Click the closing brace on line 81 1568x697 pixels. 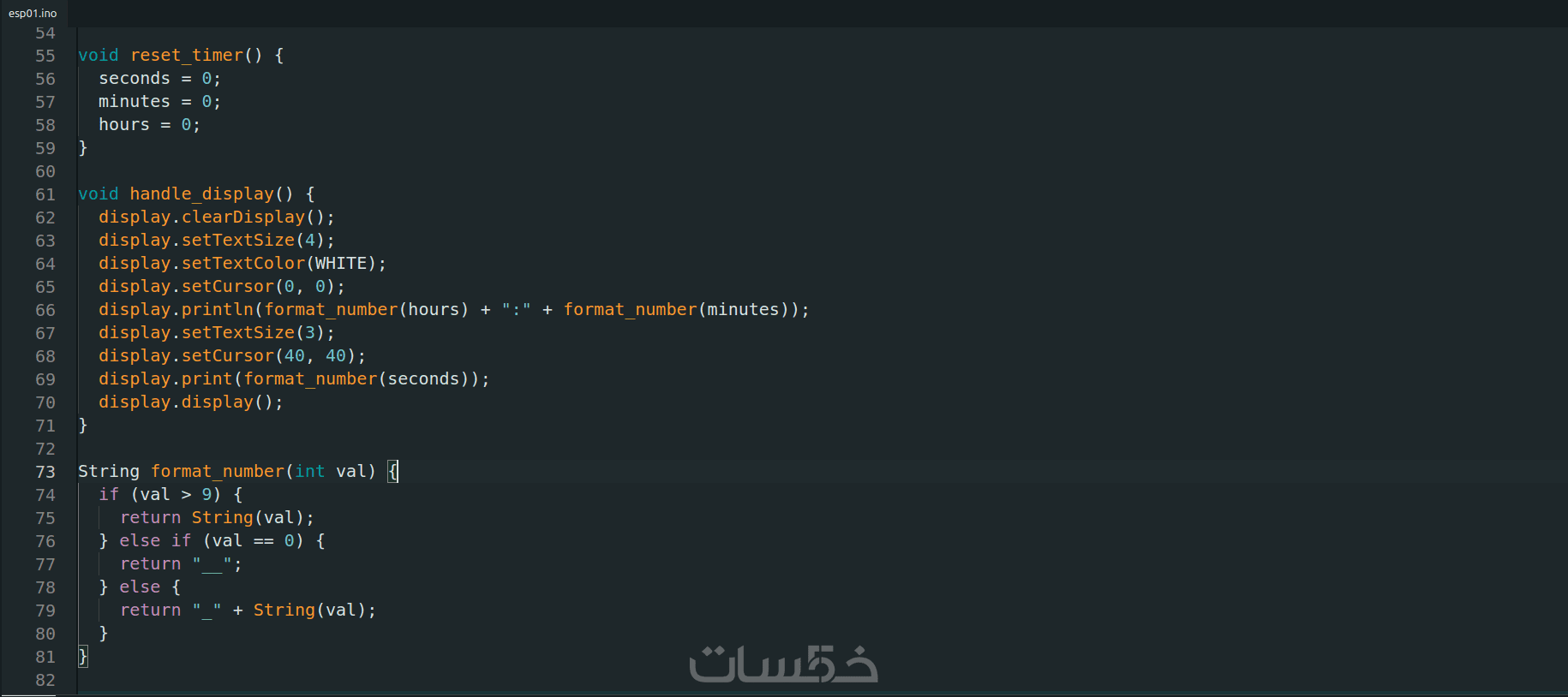(83, 657)
